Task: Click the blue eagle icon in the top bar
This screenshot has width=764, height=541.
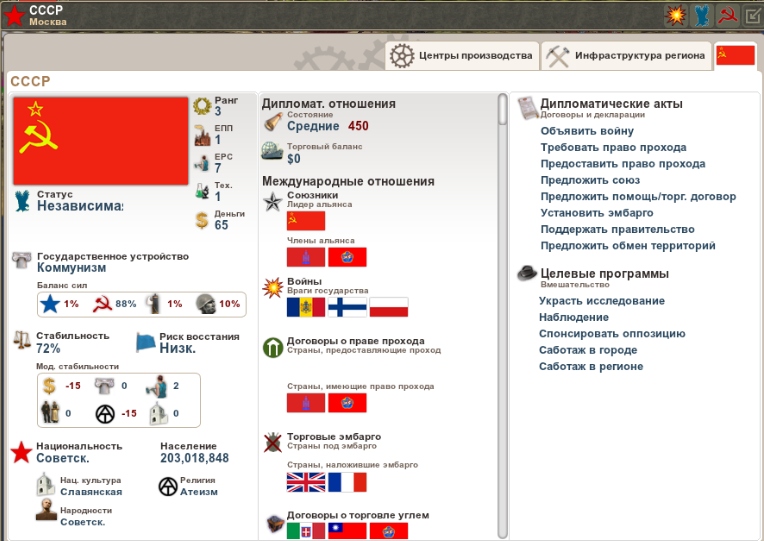Action: click(x=702, y=16)
